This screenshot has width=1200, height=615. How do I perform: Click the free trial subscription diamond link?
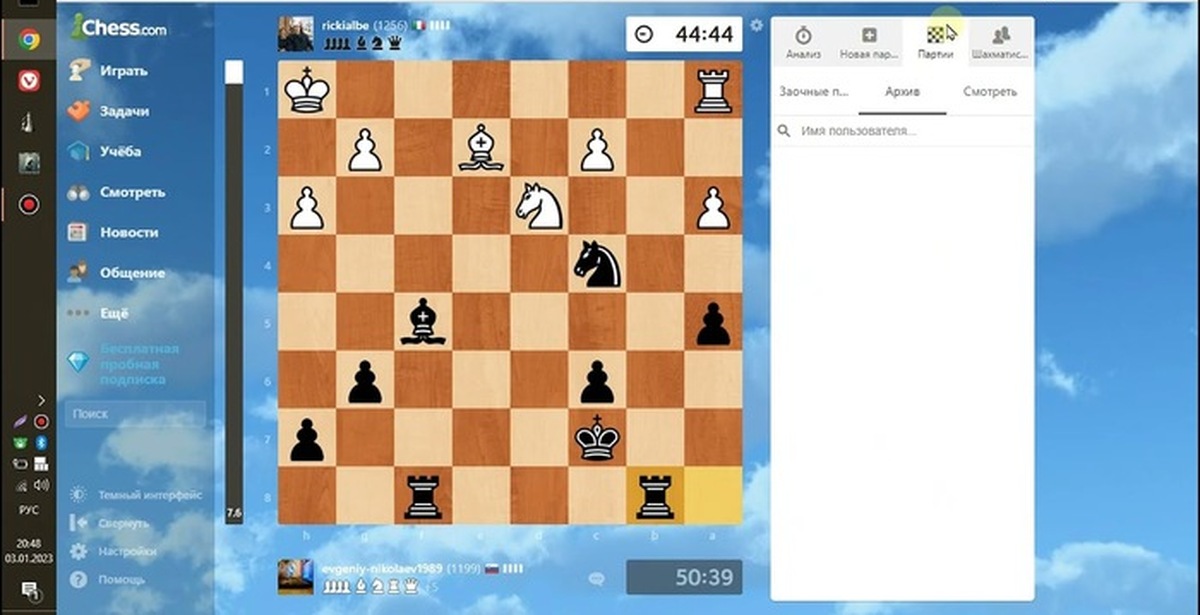pyautogui.click(x=124, y=364)
